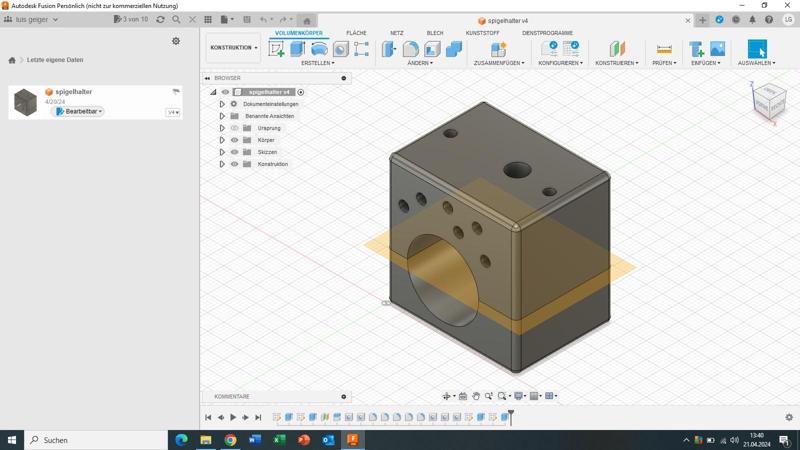This screenshot has width=800, height=450.
Task: Click the Extrude tool in Erstellen
Action: pos(298,49)
